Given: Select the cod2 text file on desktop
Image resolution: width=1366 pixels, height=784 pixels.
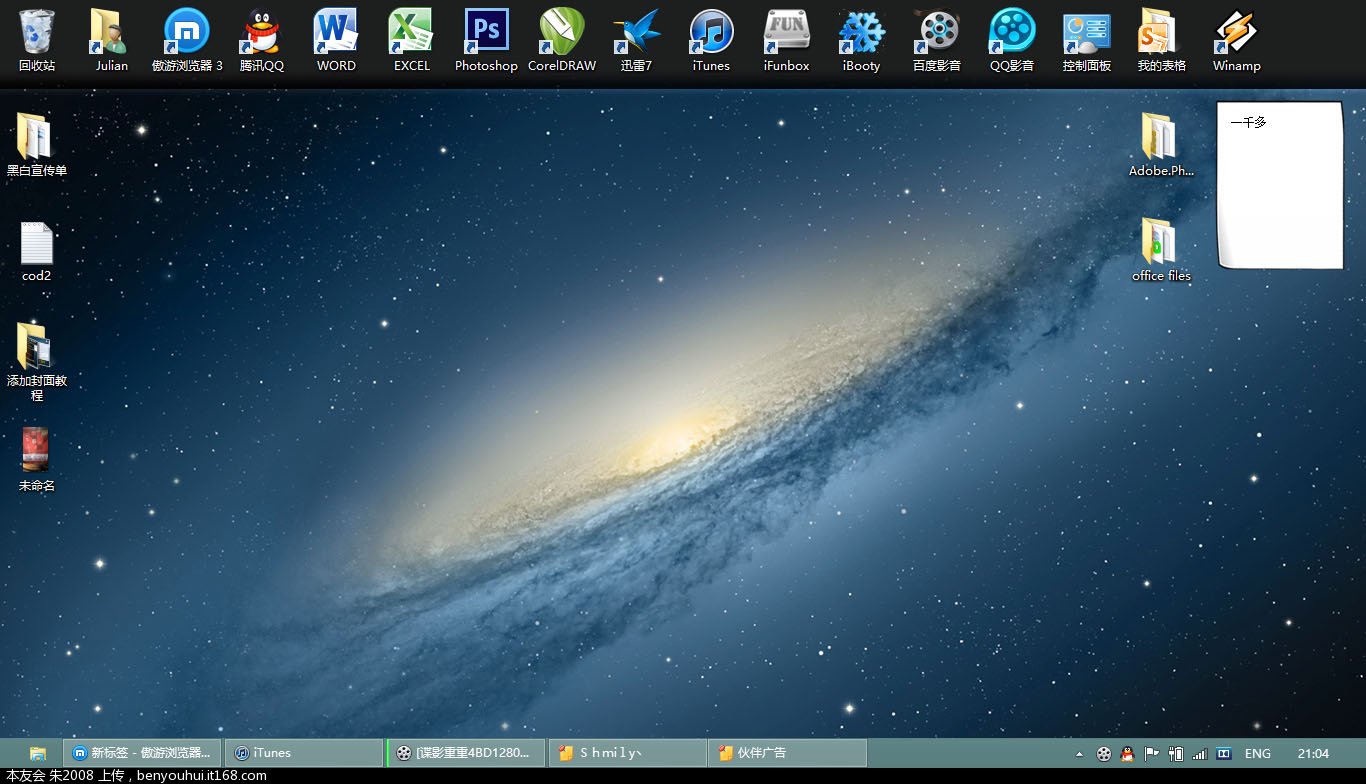Looking at the screenshot, I should point(37,245).
